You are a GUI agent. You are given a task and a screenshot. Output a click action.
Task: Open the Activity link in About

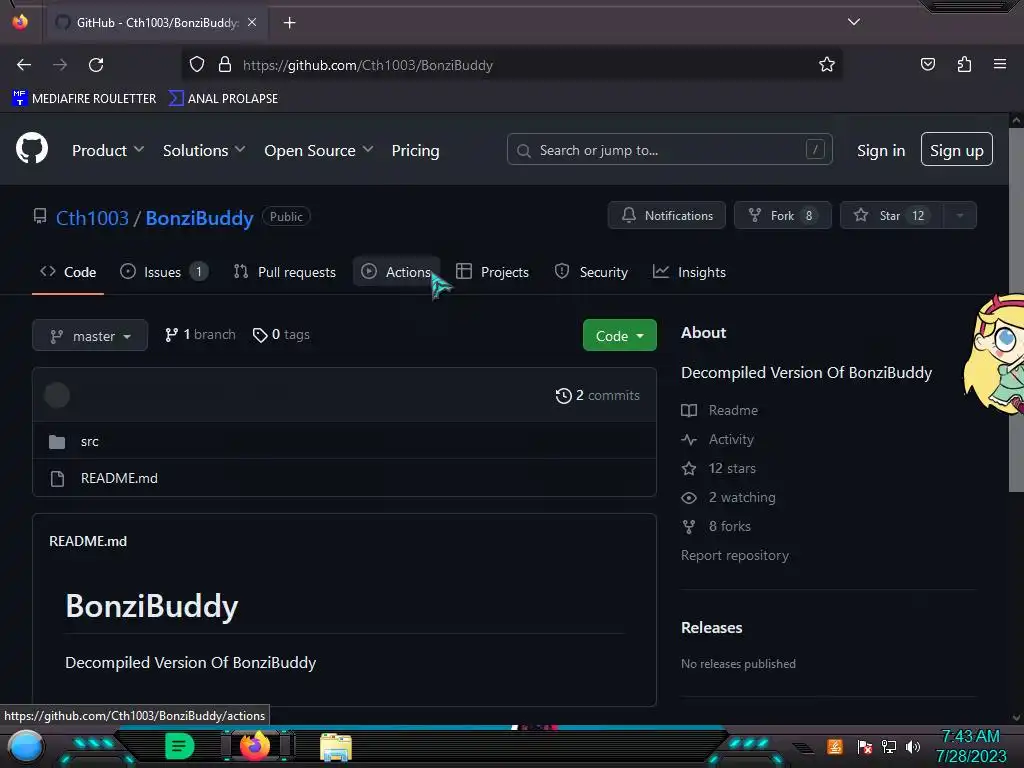pyautogui.click(x=718, y=440)
